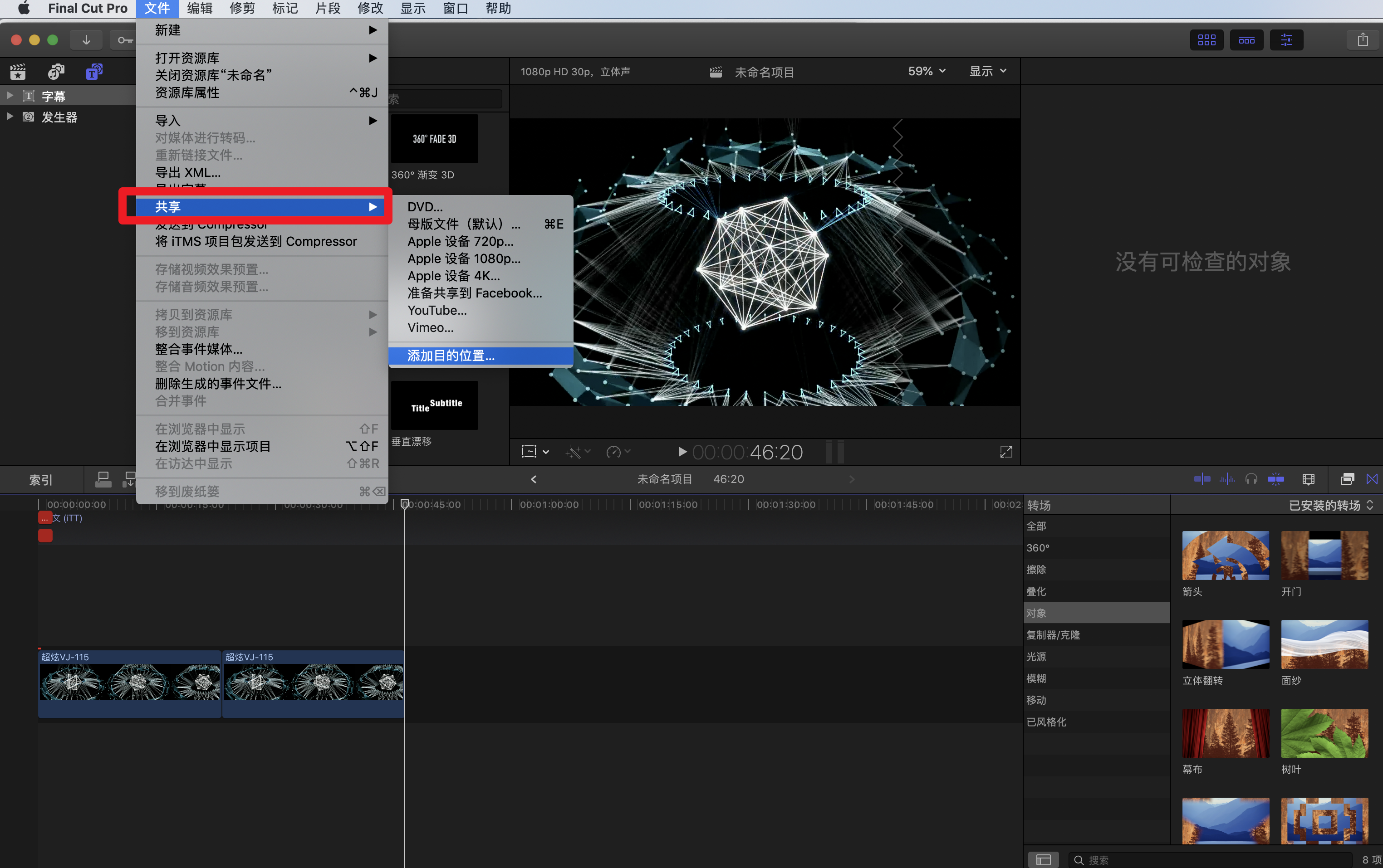Show the titles and generators sidebar icon
1383x868 pixels.
tap(93, 72)
